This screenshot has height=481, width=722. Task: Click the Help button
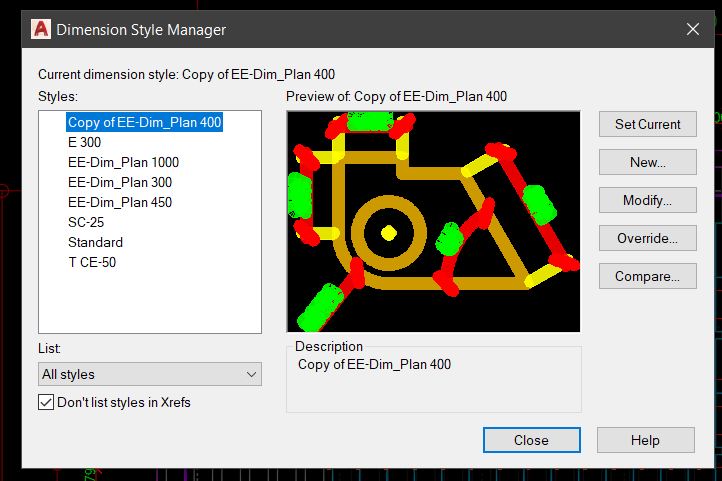point(646,440)
